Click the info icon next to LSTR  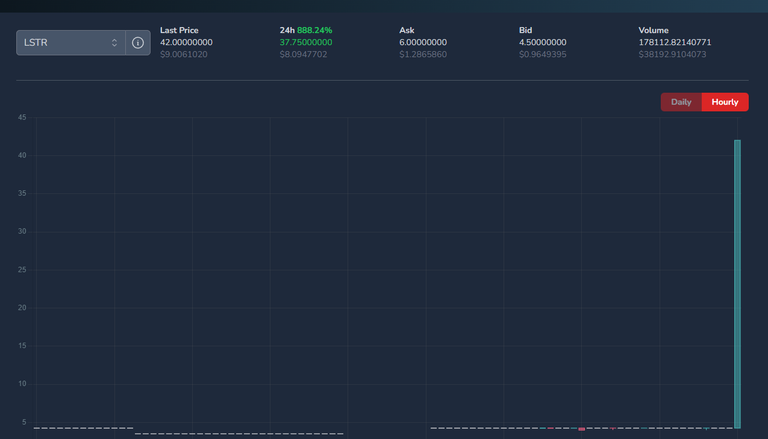(x=138, y=43)
